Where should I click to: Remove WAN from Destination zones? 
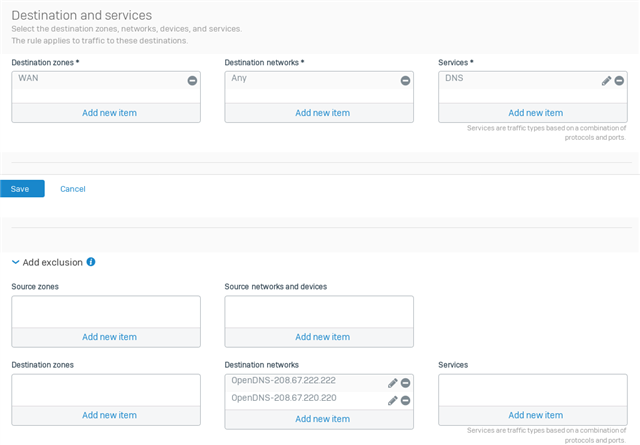192,81
